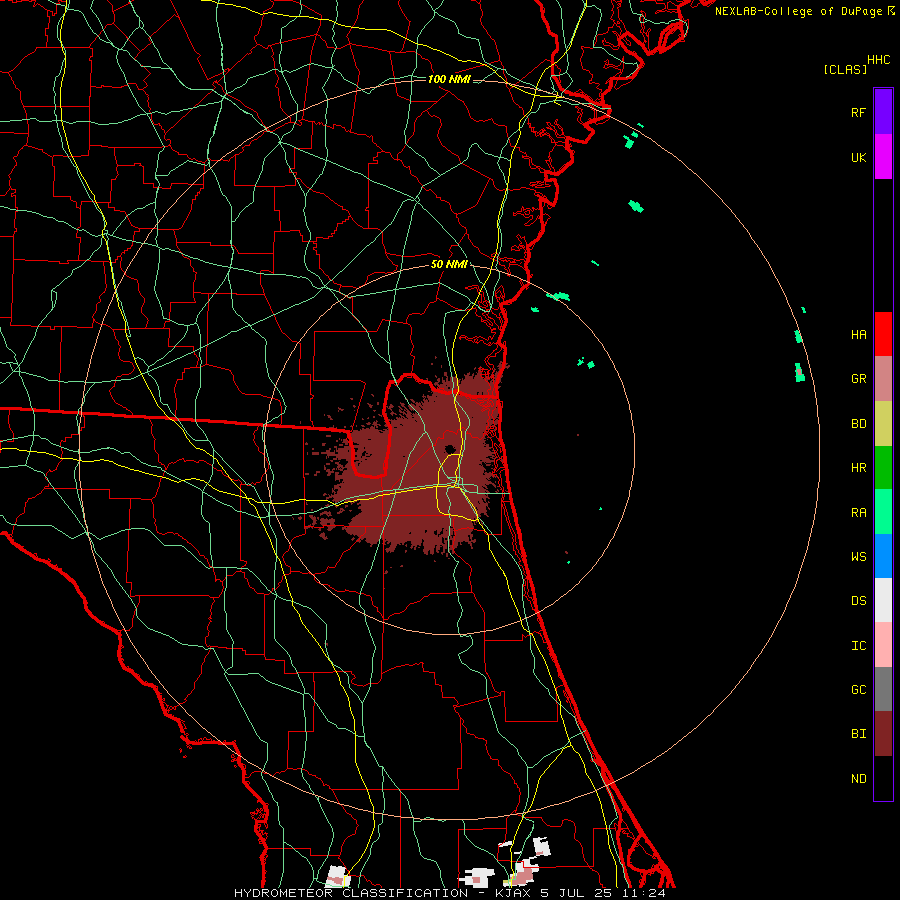The height and width of the screenshot is (900, 900).
Task: Click the BI legend label
Action: (x=858, y=734)
